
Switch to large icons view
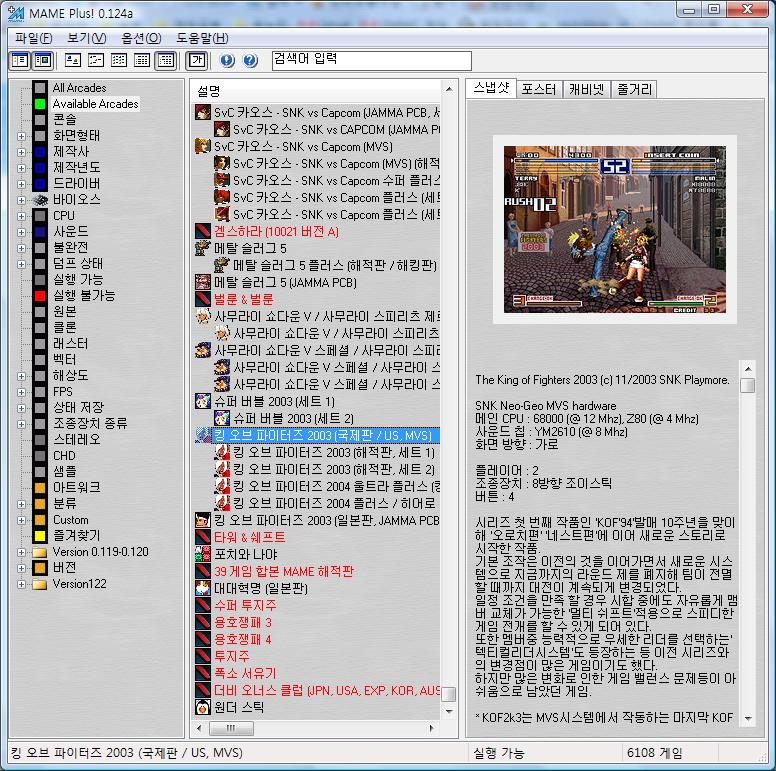point(72,60)
